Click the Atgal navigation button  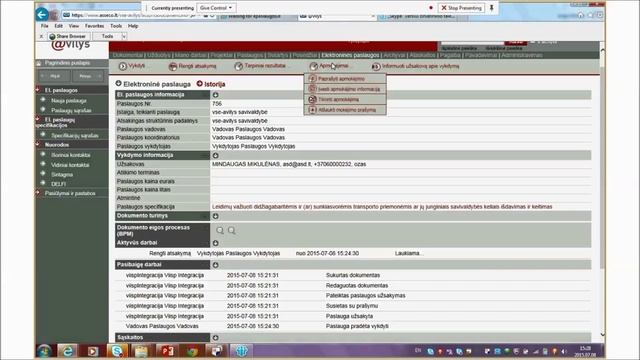click(x=55, y=76)
